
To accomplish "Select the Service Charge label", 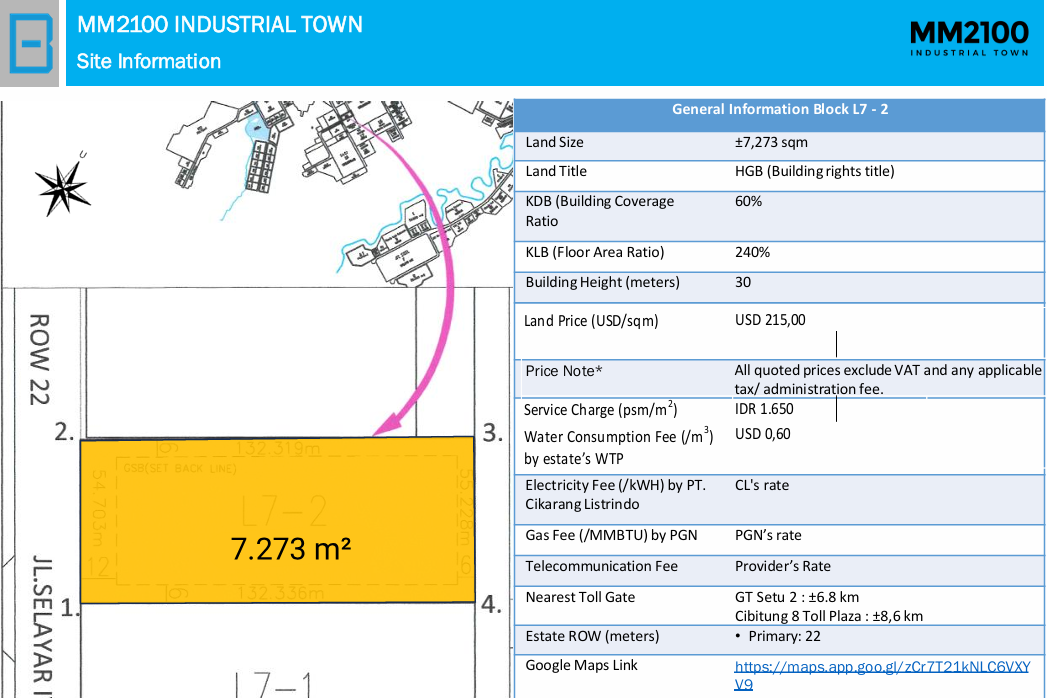I will tap(600, 409).
